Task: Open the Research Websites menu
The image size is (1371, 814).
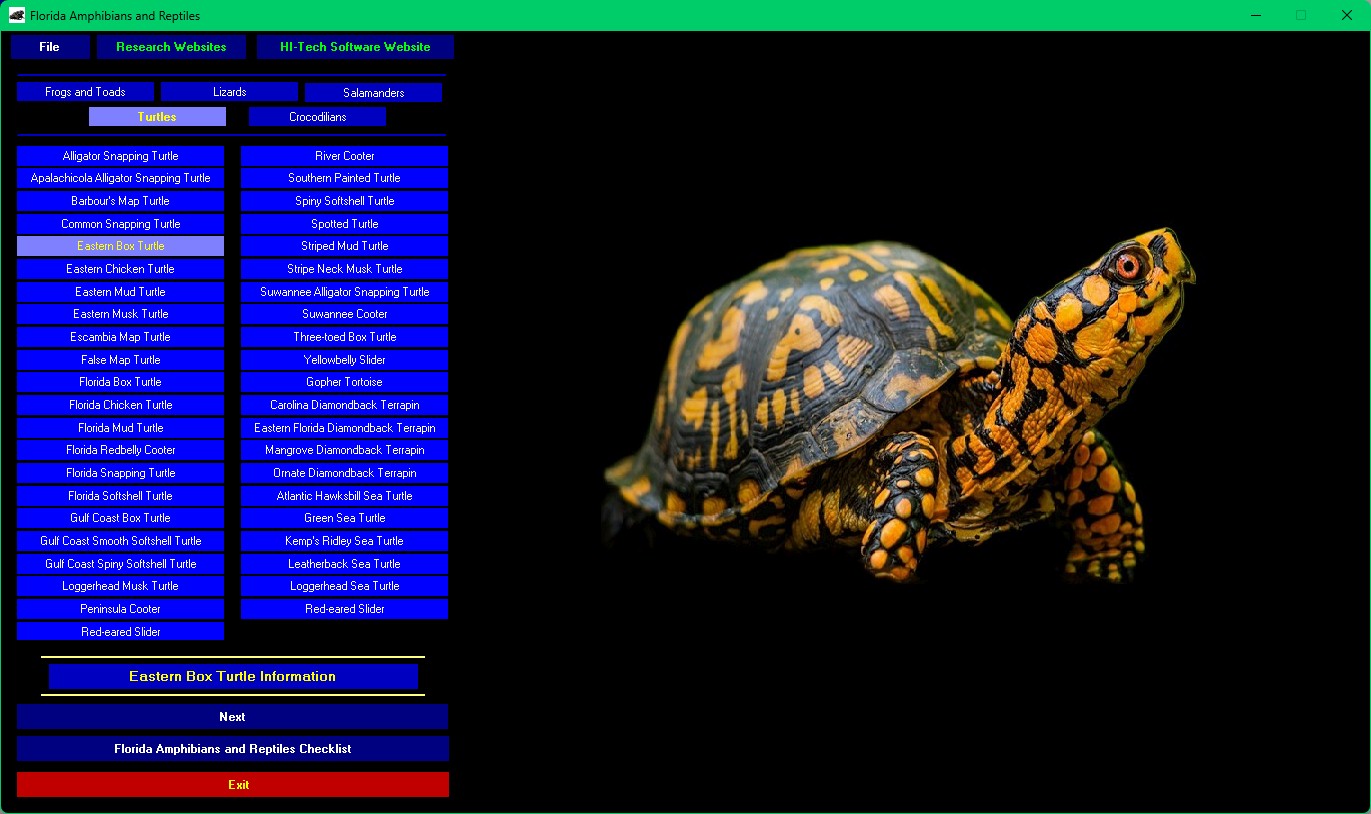Action: pyautogui.click(x=171, y=47)
